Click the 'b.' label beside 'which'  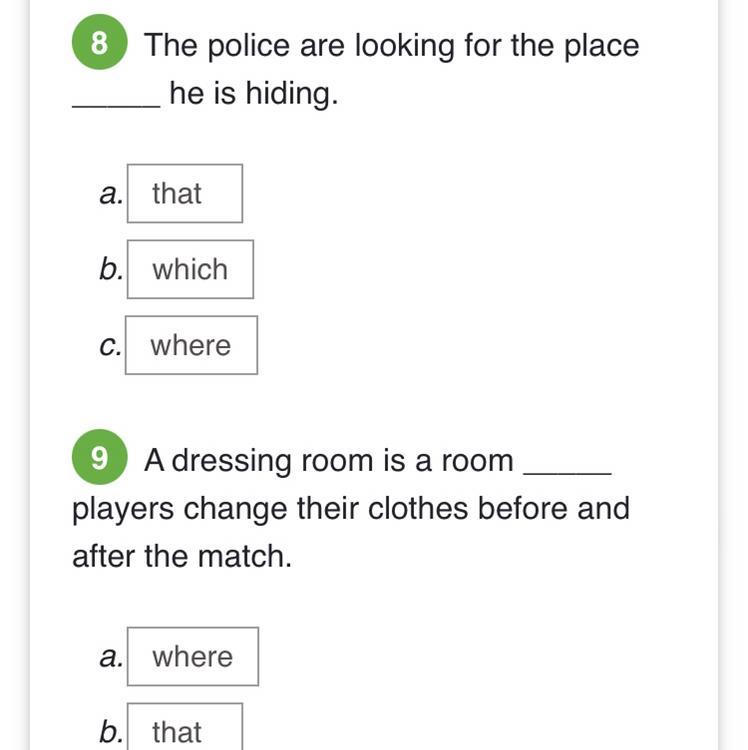point(111,269)
